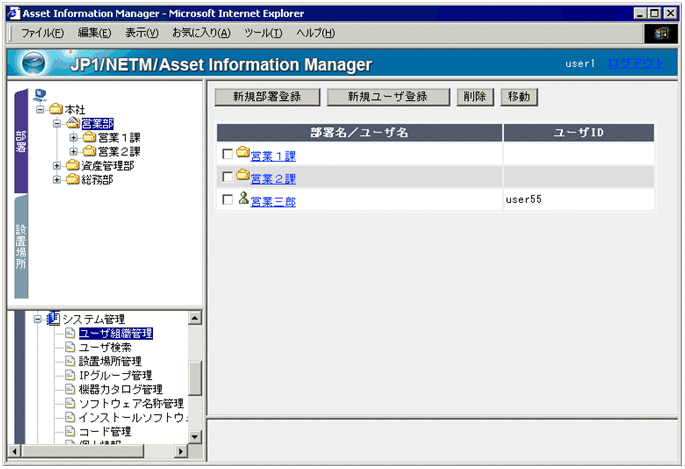
Task: Open the 営業１課 link in table
Action: click(x=273, y=156)
